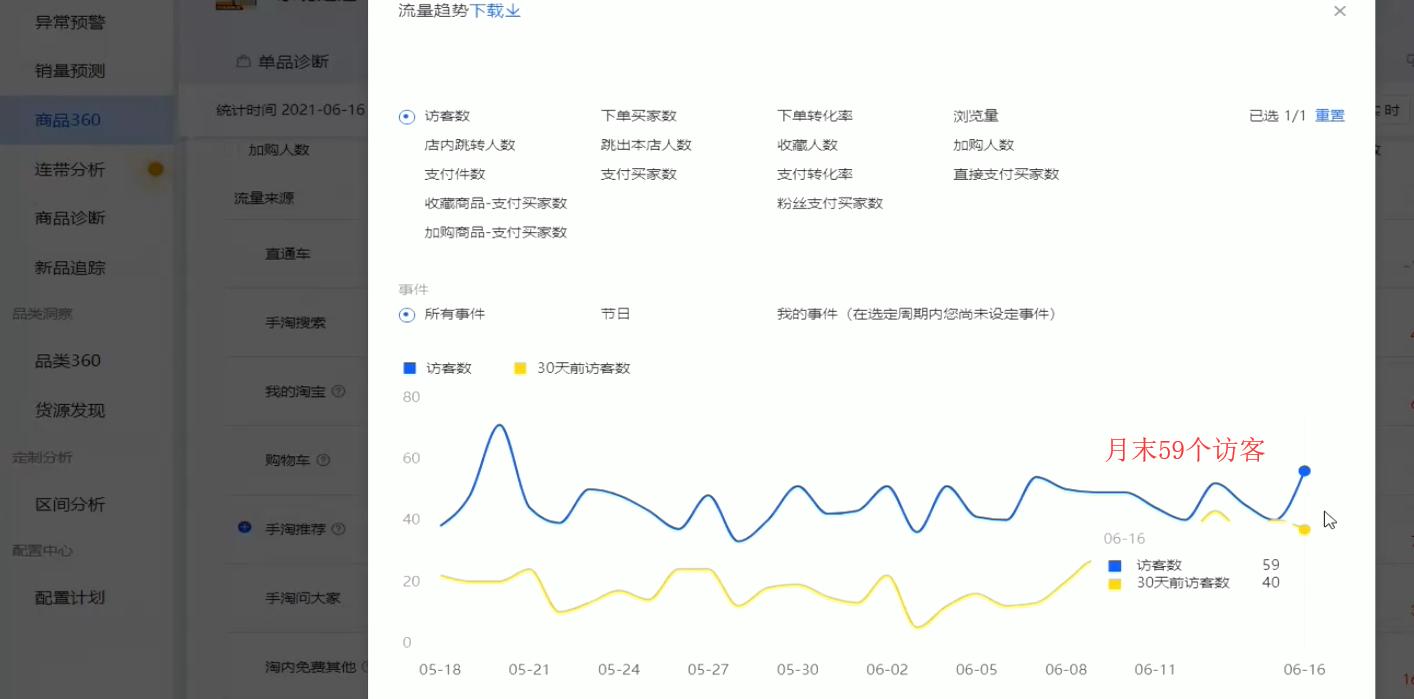
Task: Select the 所有事件 radio button
Action: pos(406,313)
